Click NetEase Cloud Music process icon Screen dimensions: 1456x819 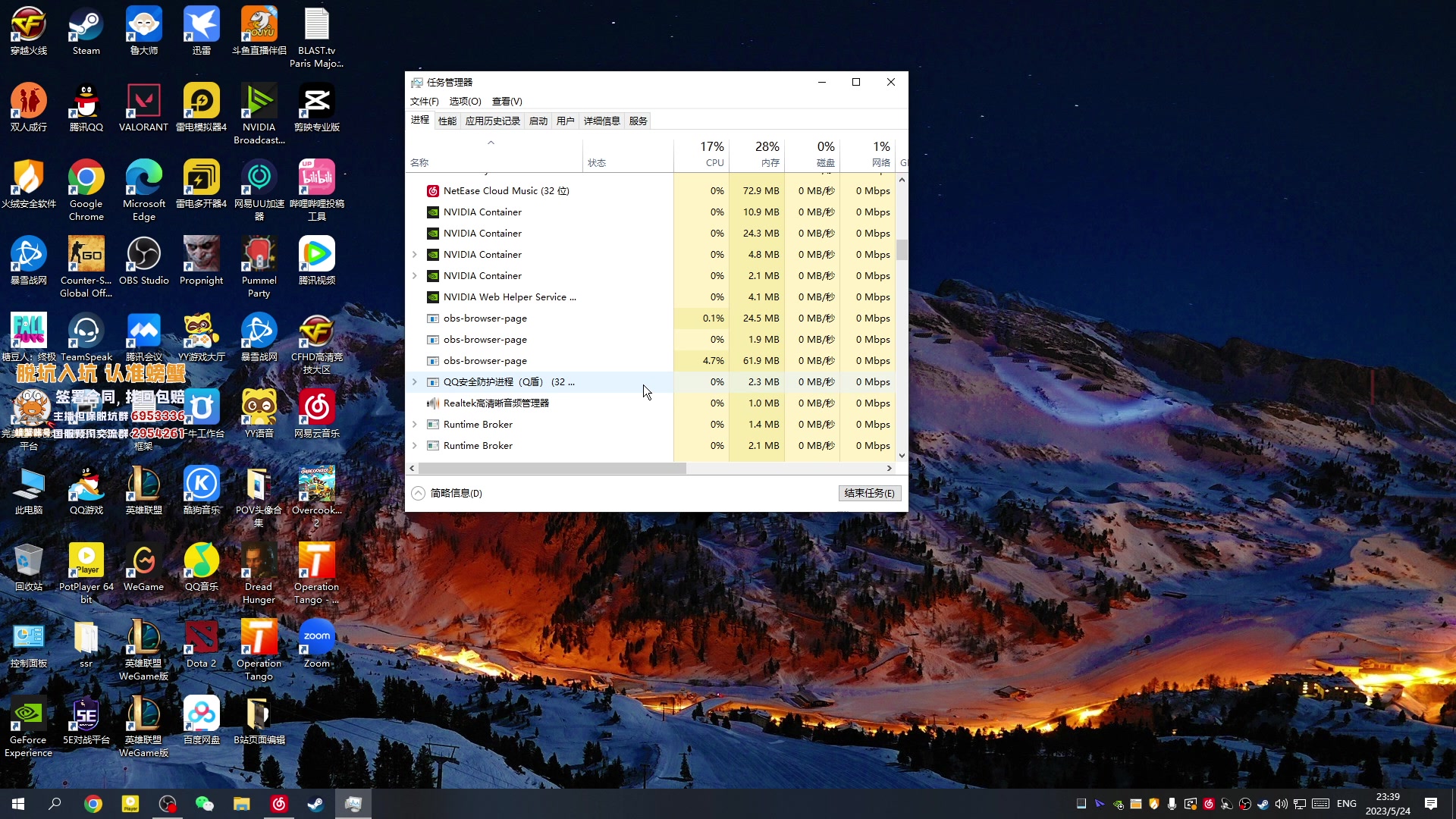pyautogui.click(x=433, y=191)
